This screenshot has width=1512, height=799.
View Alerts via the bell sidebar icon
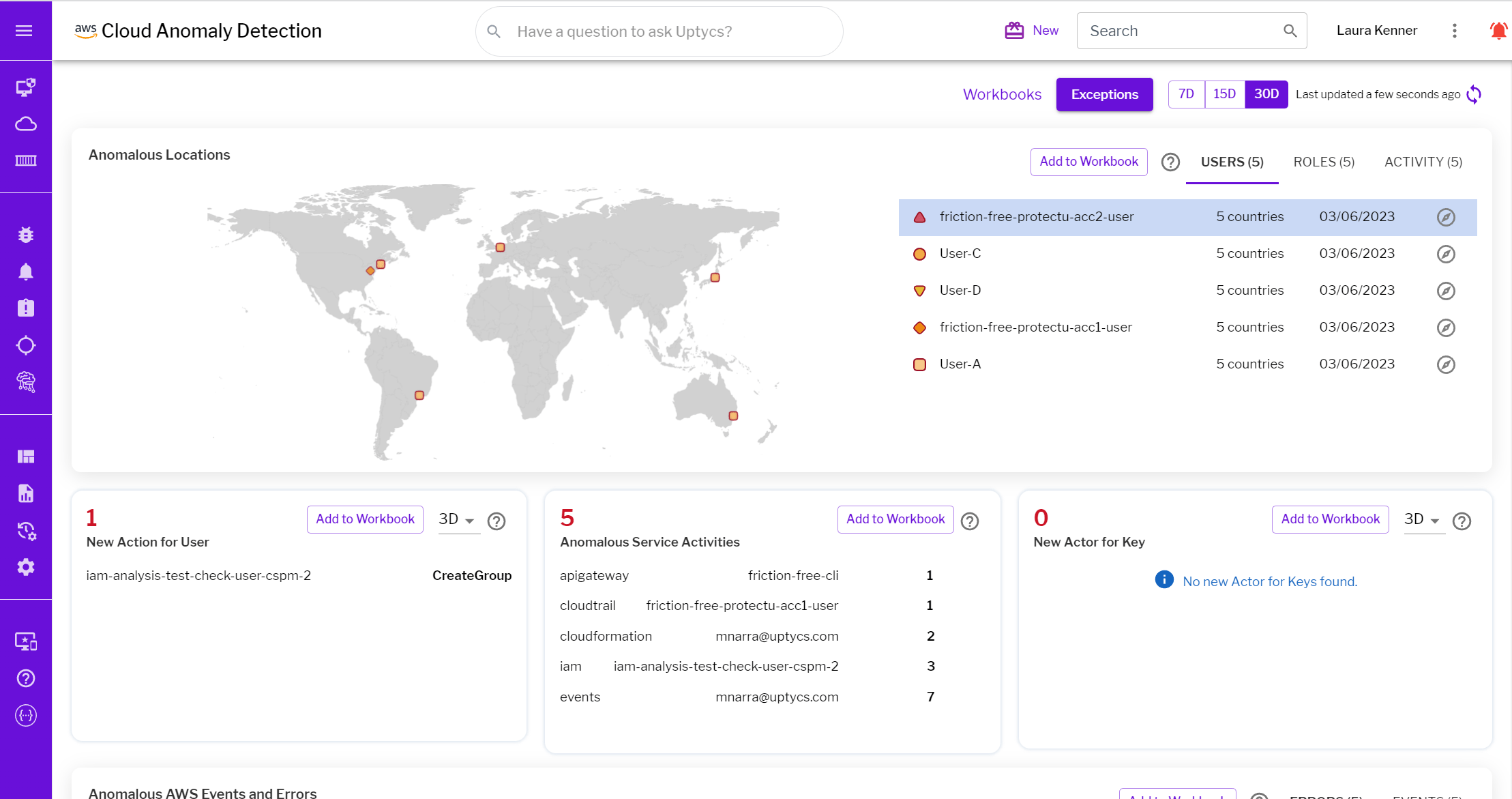point(26,271)
